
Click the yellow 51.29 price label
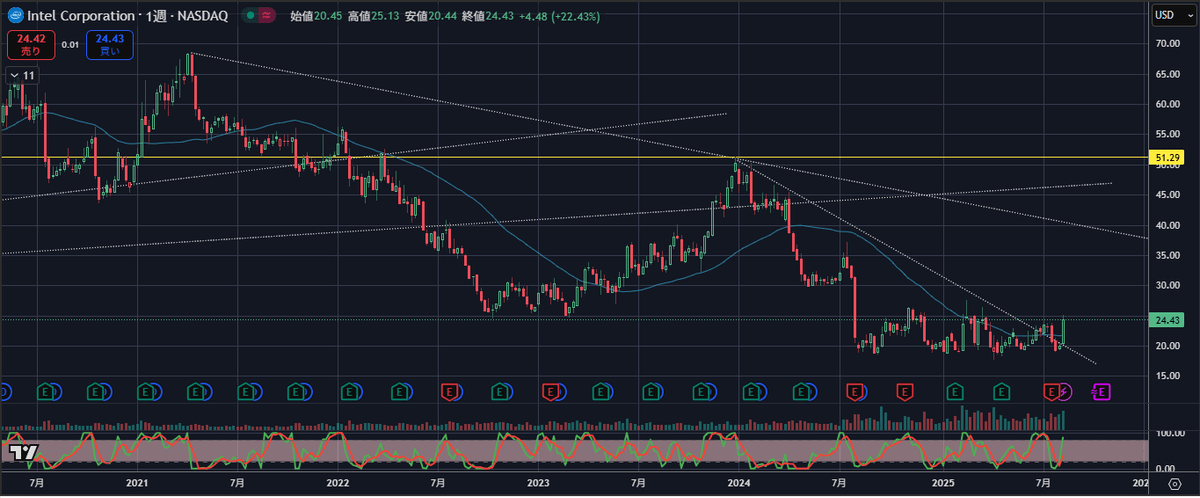(x=1168, y=158)
